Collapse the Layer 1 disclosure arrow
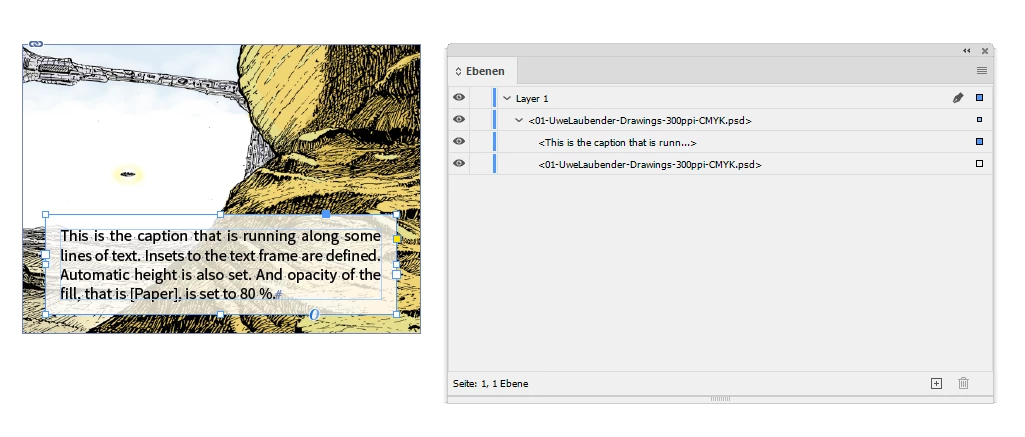The height and width of the screenshot is (437, 1025). tap(507, 98)
